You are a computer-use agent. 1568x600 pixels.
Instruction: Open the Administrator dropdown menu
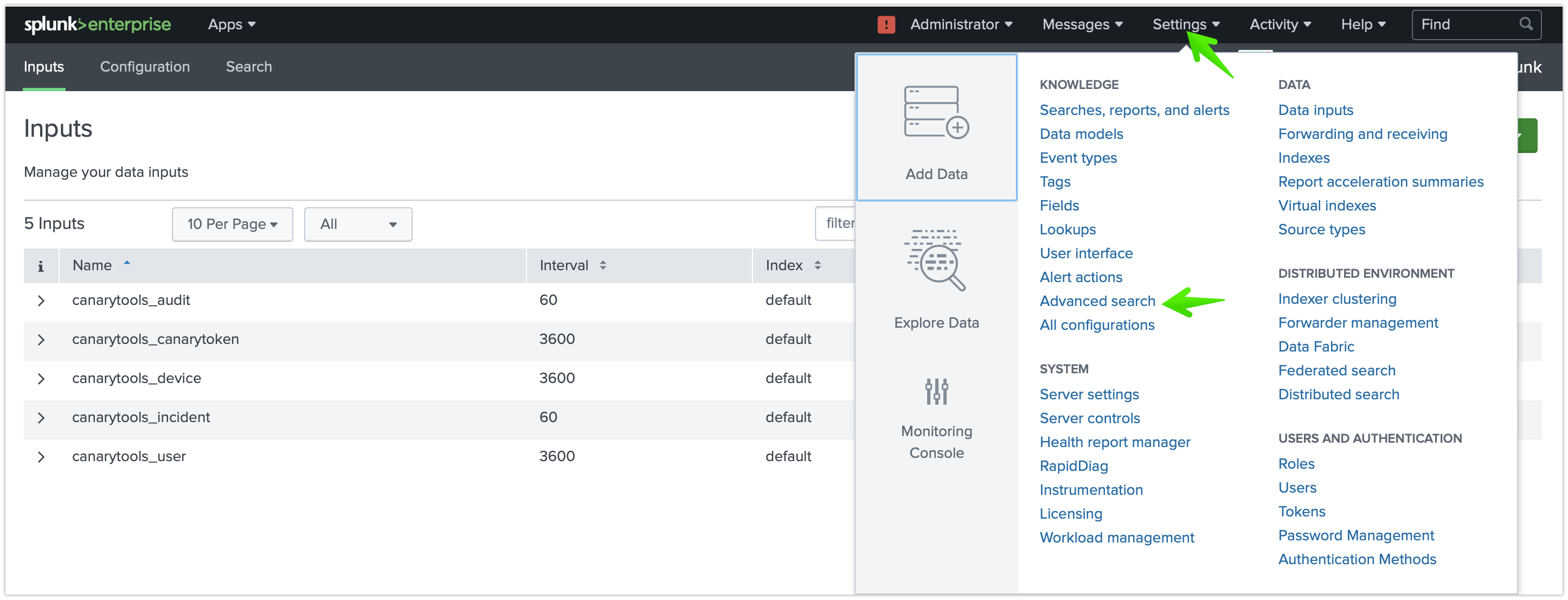961,24
